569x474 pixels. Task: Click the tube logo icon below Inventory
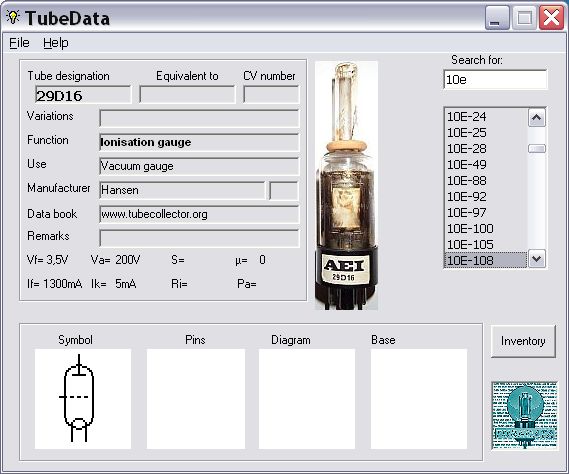click(x=525, y=416)
